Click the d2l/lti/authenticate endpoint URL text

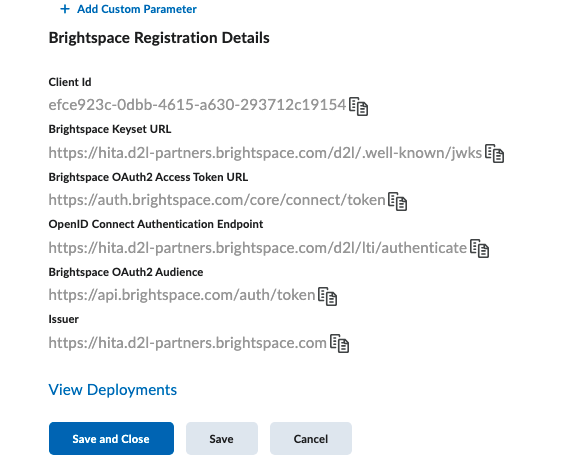coord(258,248)
